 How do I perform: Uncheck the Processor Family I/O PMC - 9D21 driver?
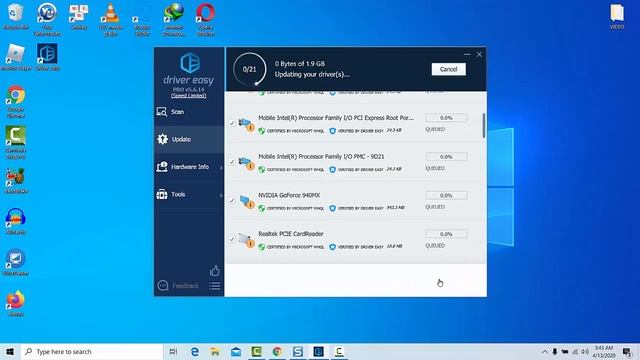[x=232, y=162]
